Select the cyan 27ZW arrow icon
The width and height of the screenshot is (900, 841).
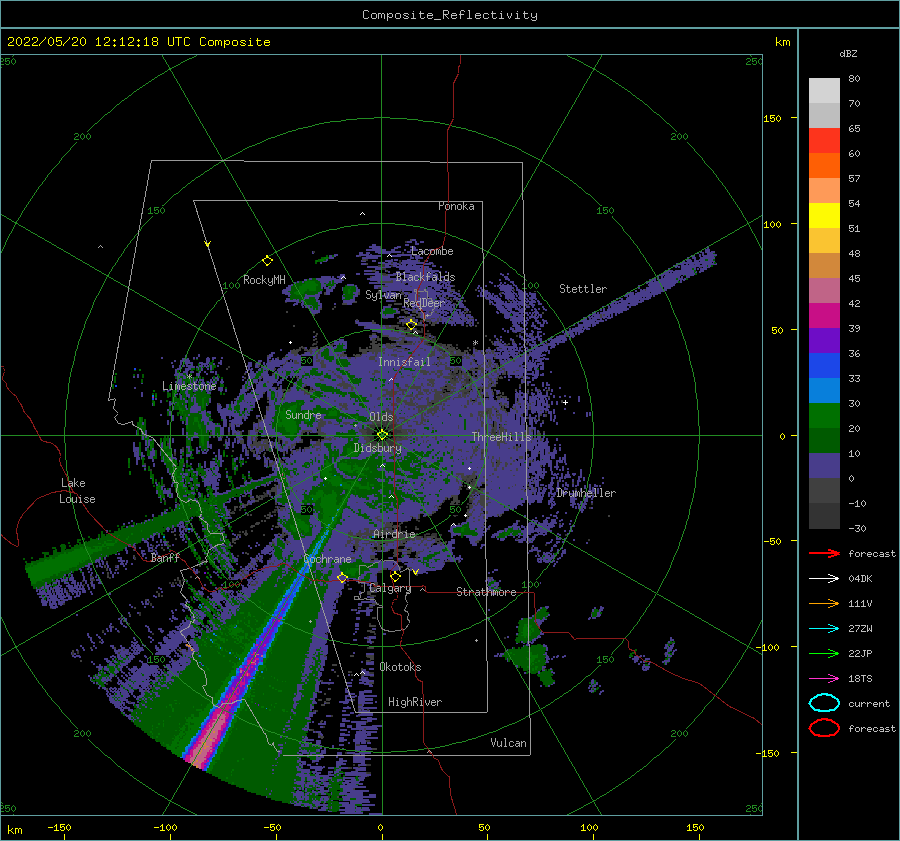824,629
